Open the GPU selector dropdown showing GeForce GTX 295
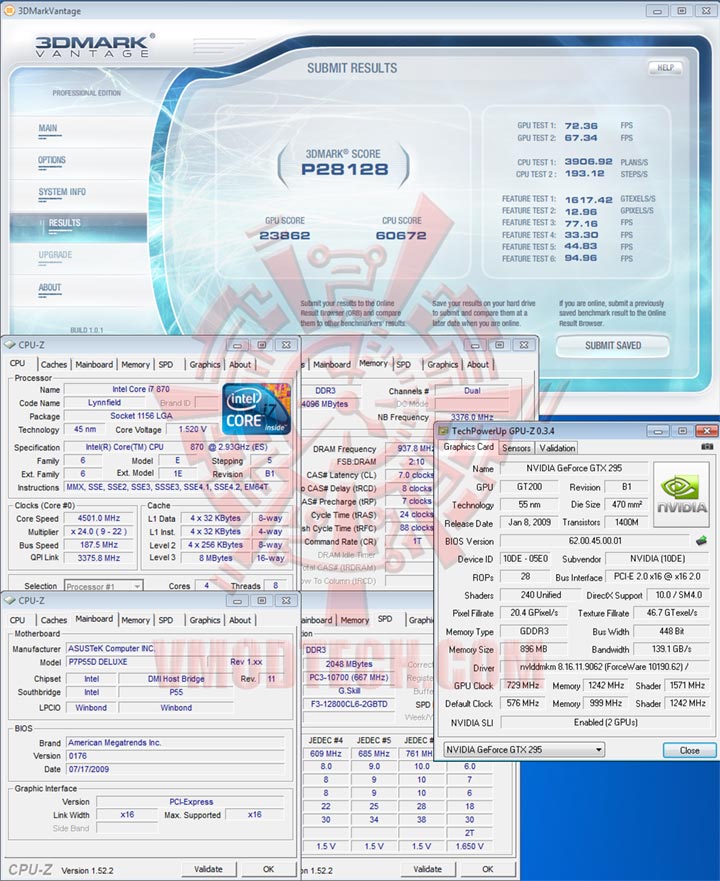Image resolution: width=720 pixels, height=881 pixels. pos(524,750)
